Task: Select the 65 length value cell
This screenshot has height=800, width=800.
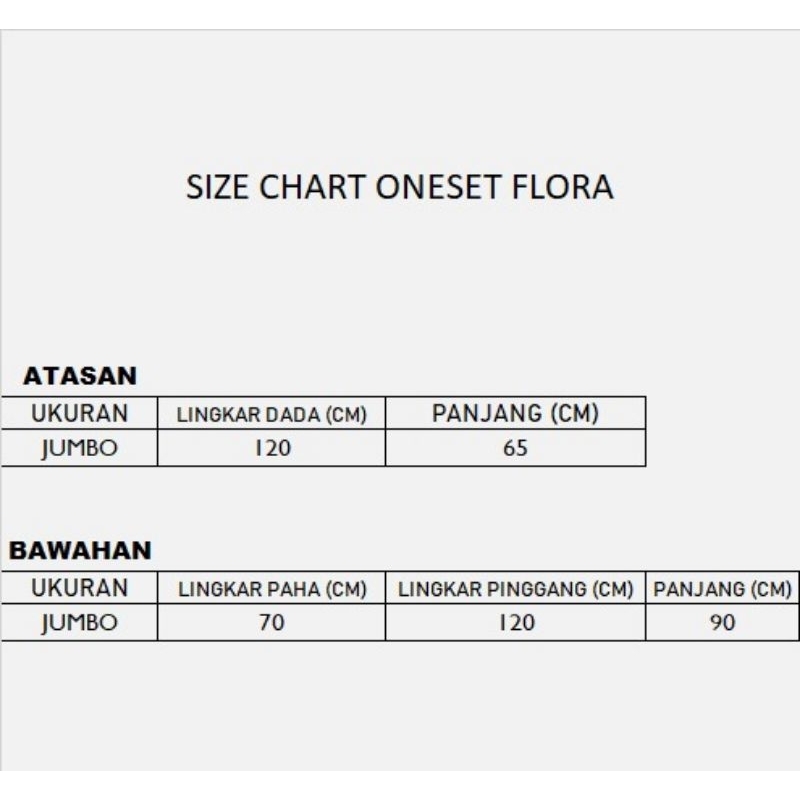Action: 515,449
